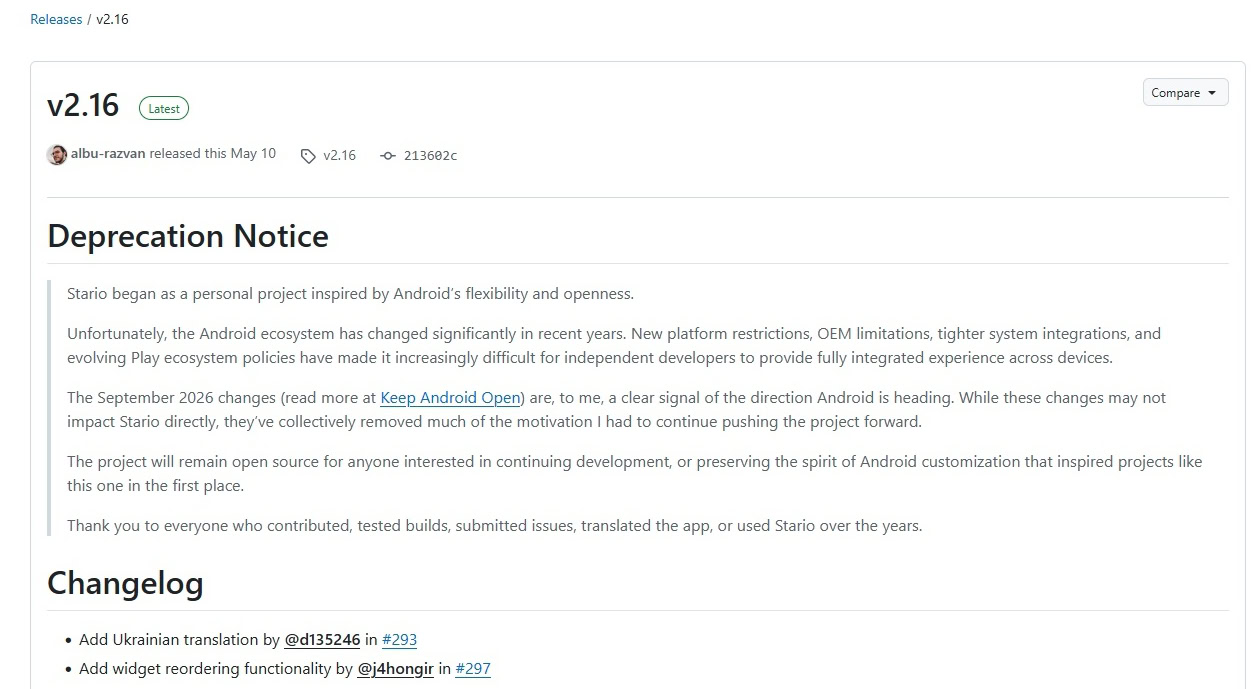Open the v2.16 release title

[x=83, y=105]
